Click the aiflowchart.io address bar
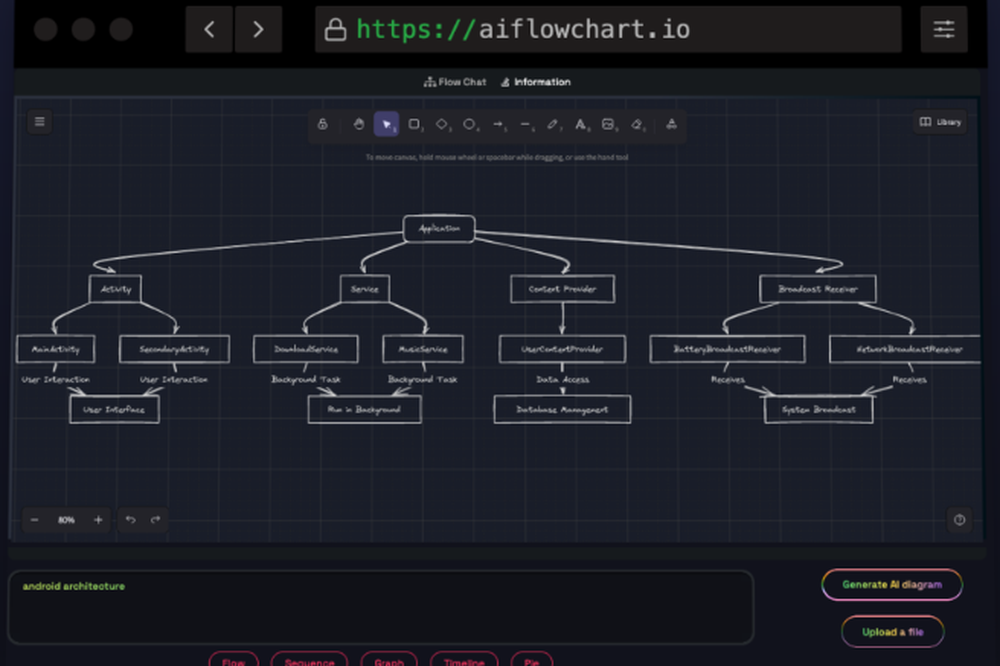This screenshot has height=666, width=1000. 608,29
